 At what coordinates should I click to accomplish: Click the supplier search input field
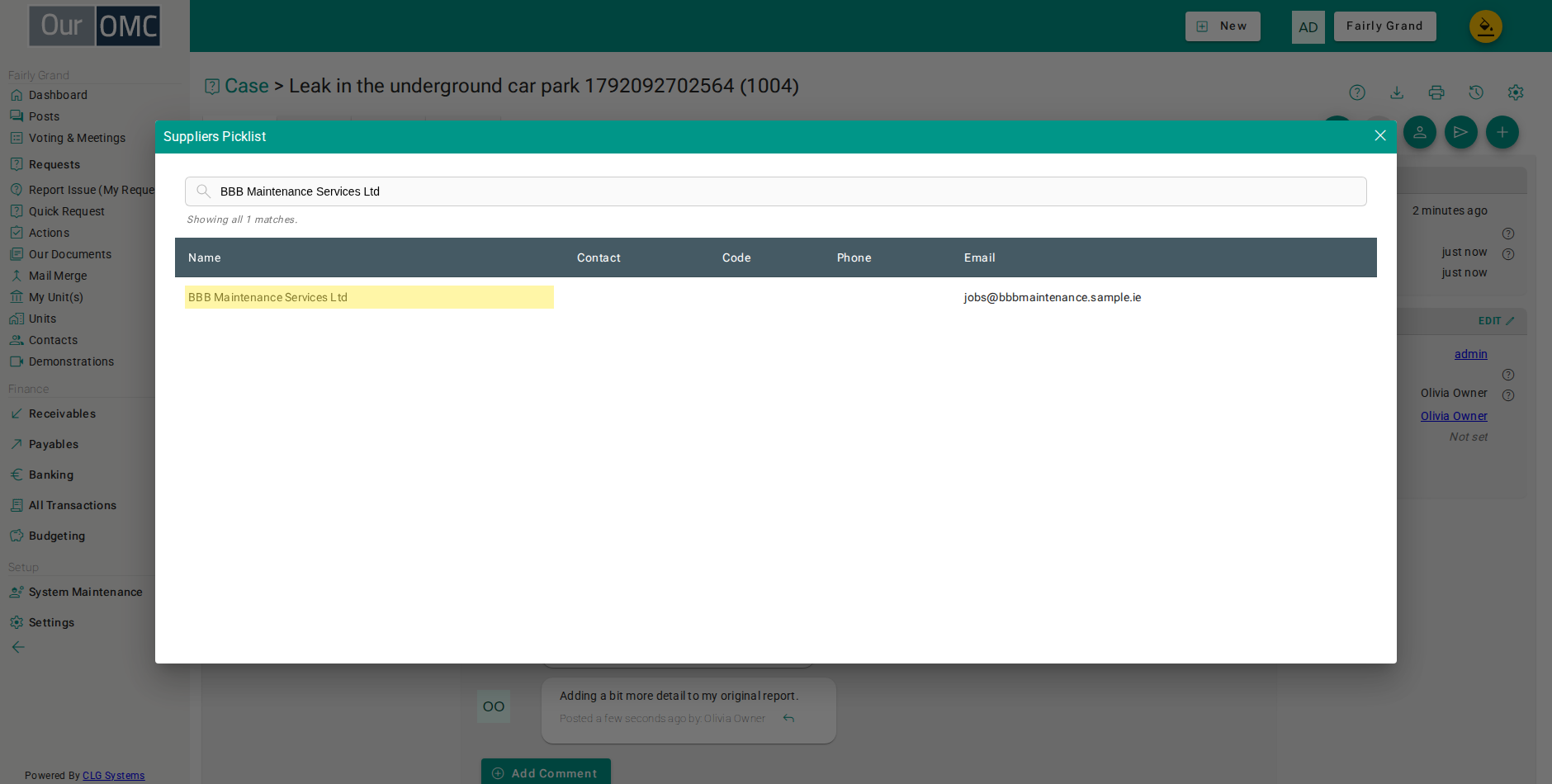(x=775, y=191)
